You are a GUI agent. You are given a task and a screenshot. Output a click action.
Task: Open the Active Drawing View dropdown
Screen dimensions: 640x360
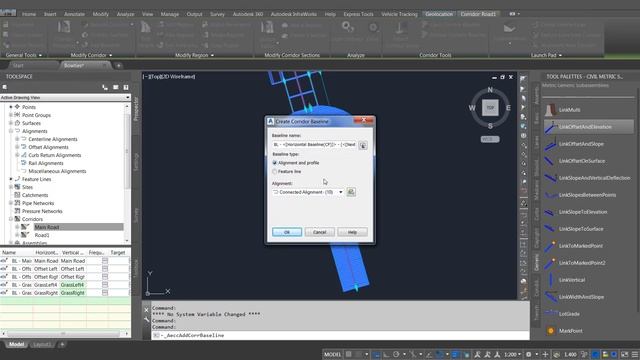click(65, 98)
